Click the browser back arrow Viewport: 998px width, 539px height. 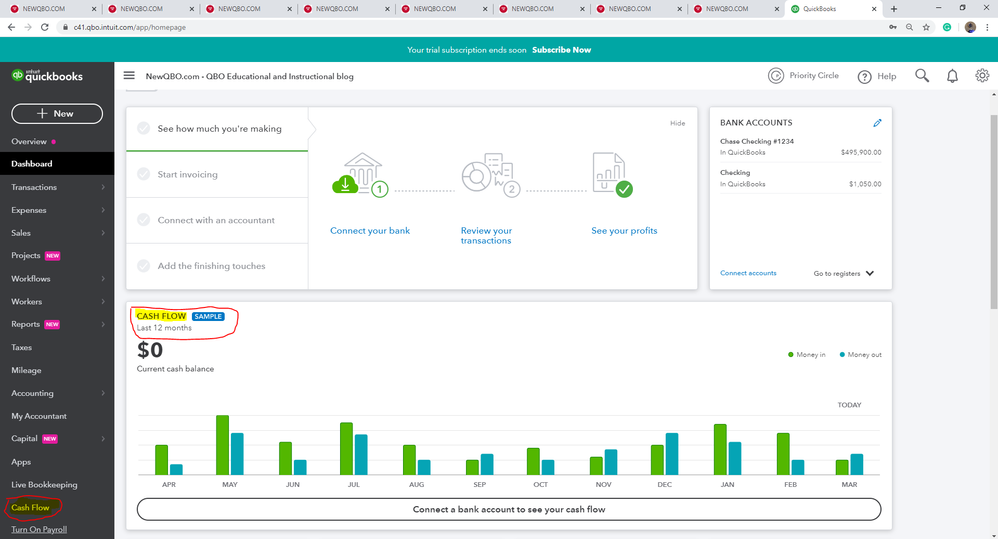click(11, 27)
